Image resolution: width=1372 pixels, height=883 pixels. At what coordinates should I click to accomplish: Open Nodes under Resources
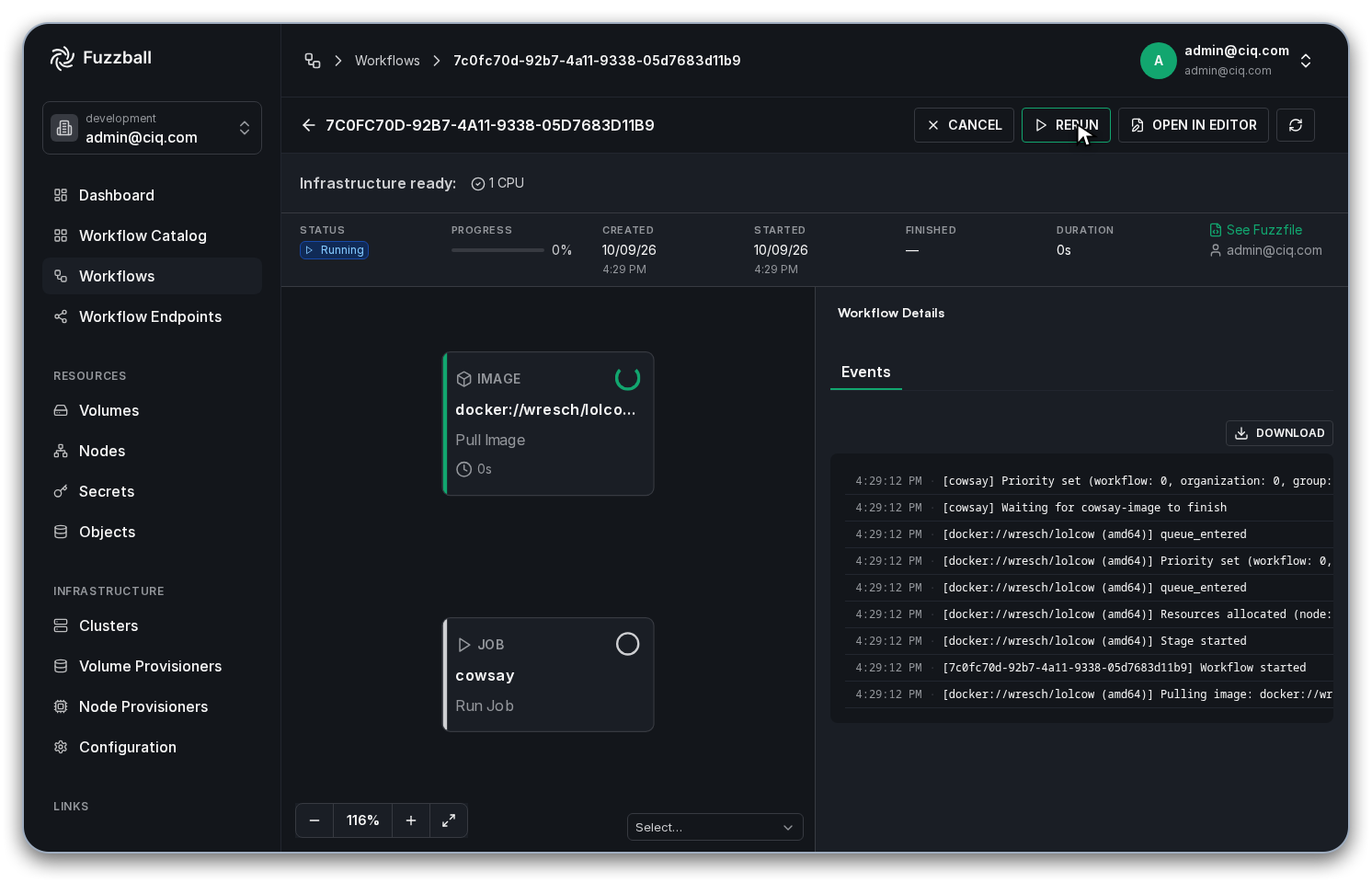(152, 451)
